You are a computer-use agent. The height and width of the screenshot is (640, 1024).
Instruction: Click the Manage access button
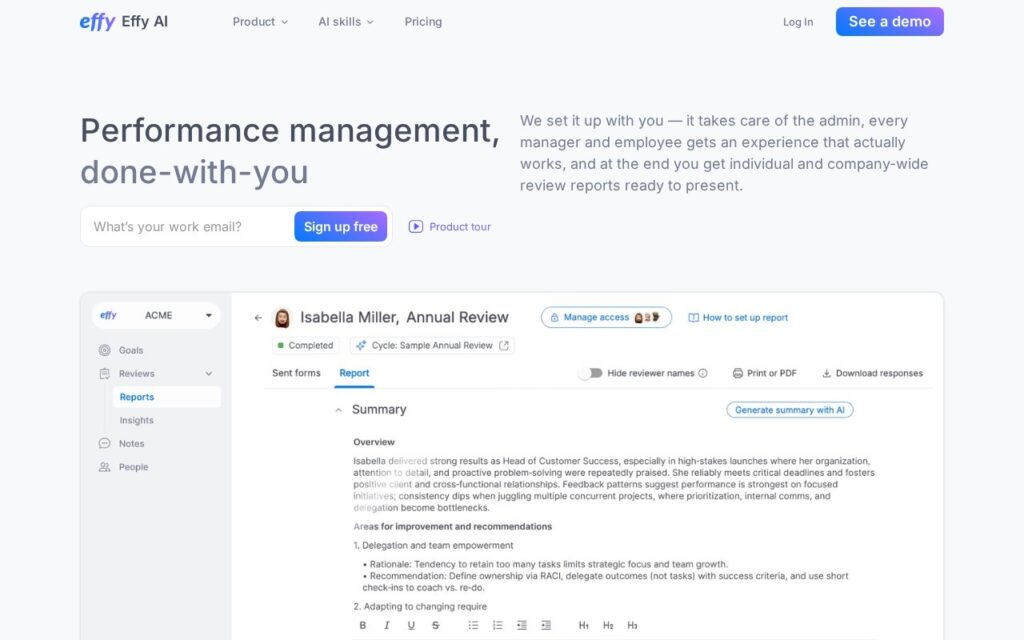(x=606, y=317)
